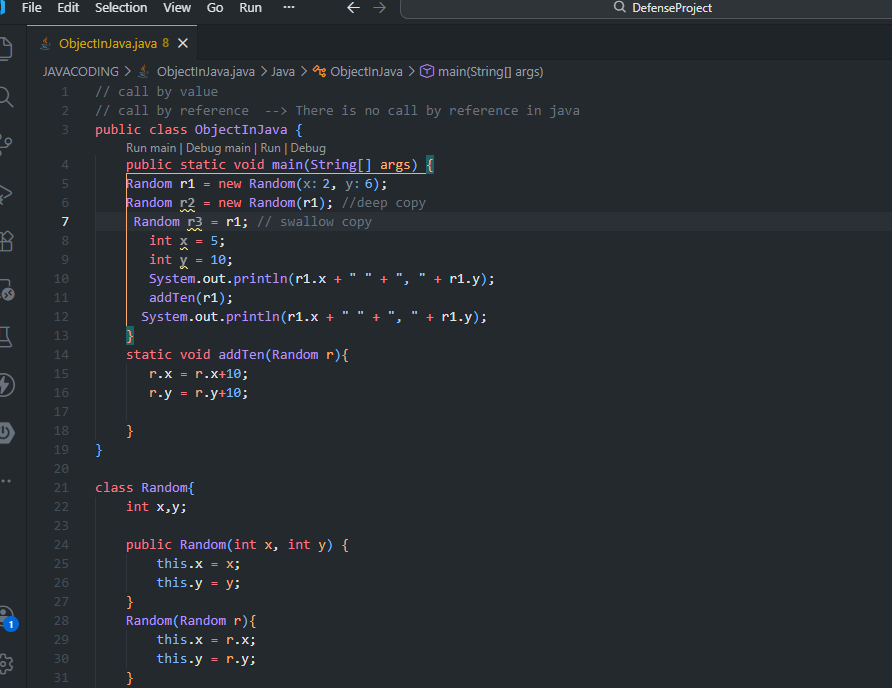892x688 pixels.
Task: Click the 'Run main' CodeLens link
Action: coord(152,148)
